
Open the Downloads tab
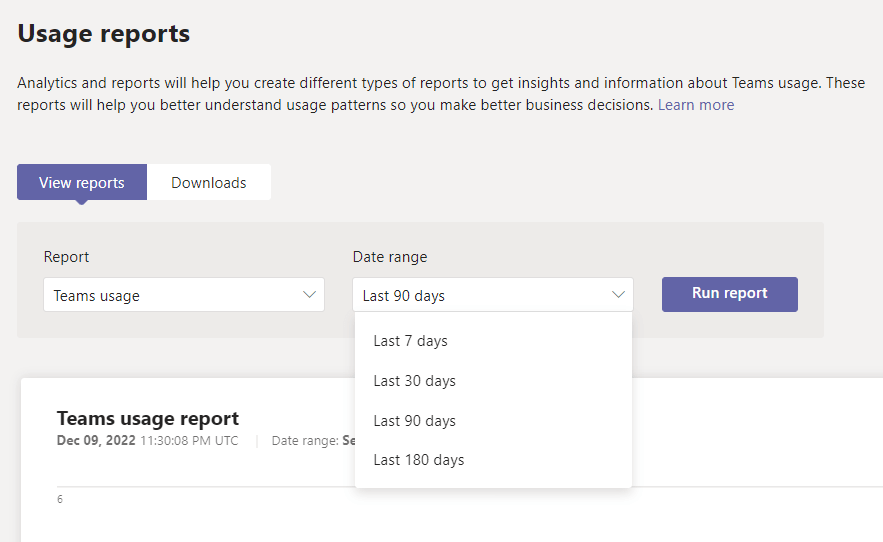[209, 182]
